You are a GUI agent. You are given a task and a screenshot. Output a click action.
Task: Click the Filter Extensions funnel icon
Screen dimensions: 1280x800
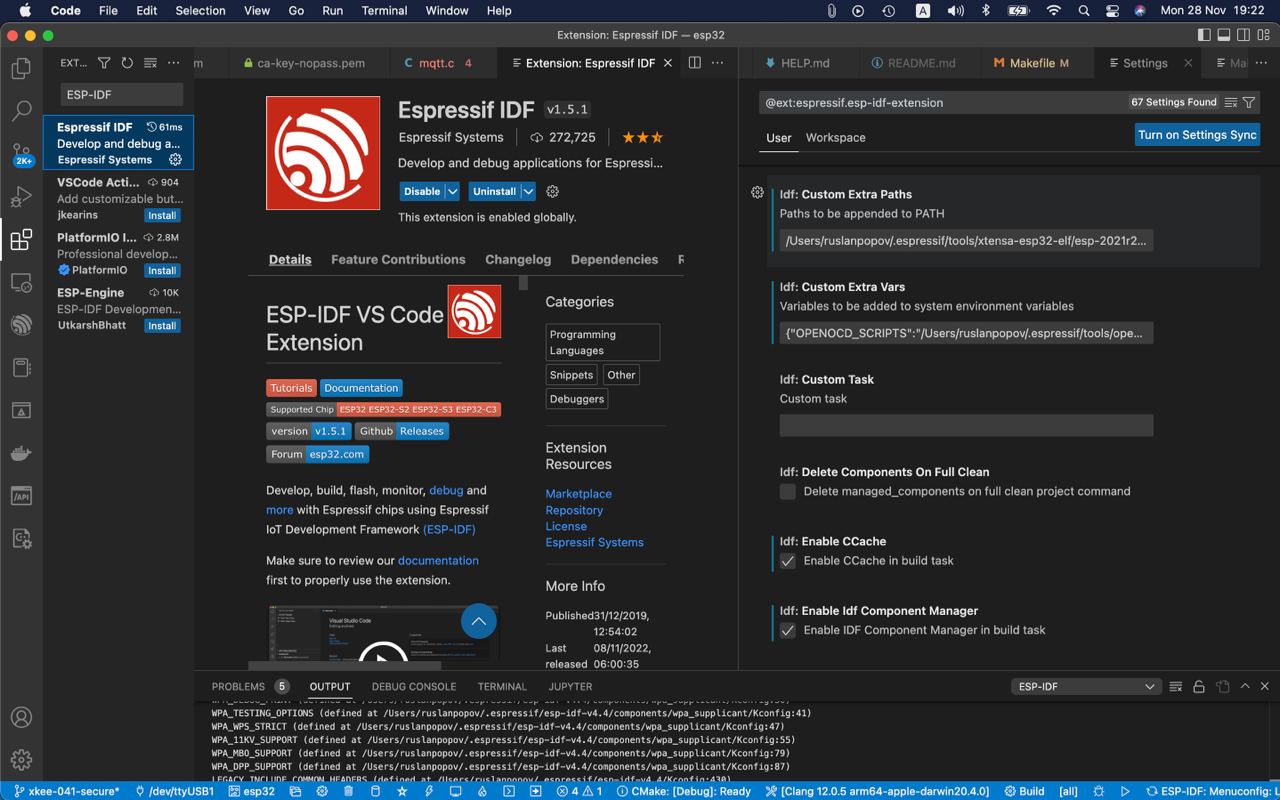pos(104,63)
